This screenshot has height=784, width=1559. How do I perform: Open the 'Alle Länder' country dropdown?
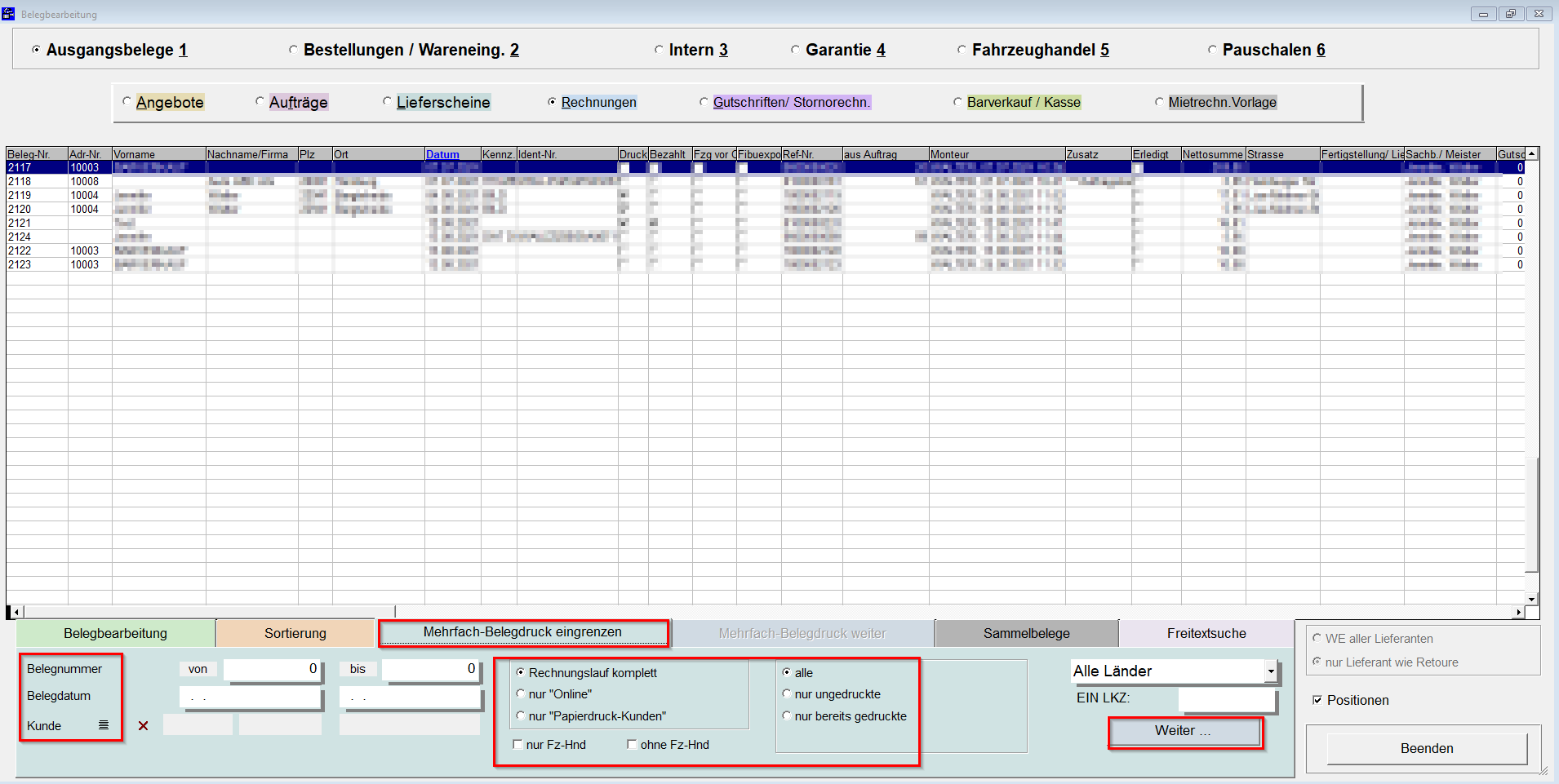click(x=1271, y=671)
